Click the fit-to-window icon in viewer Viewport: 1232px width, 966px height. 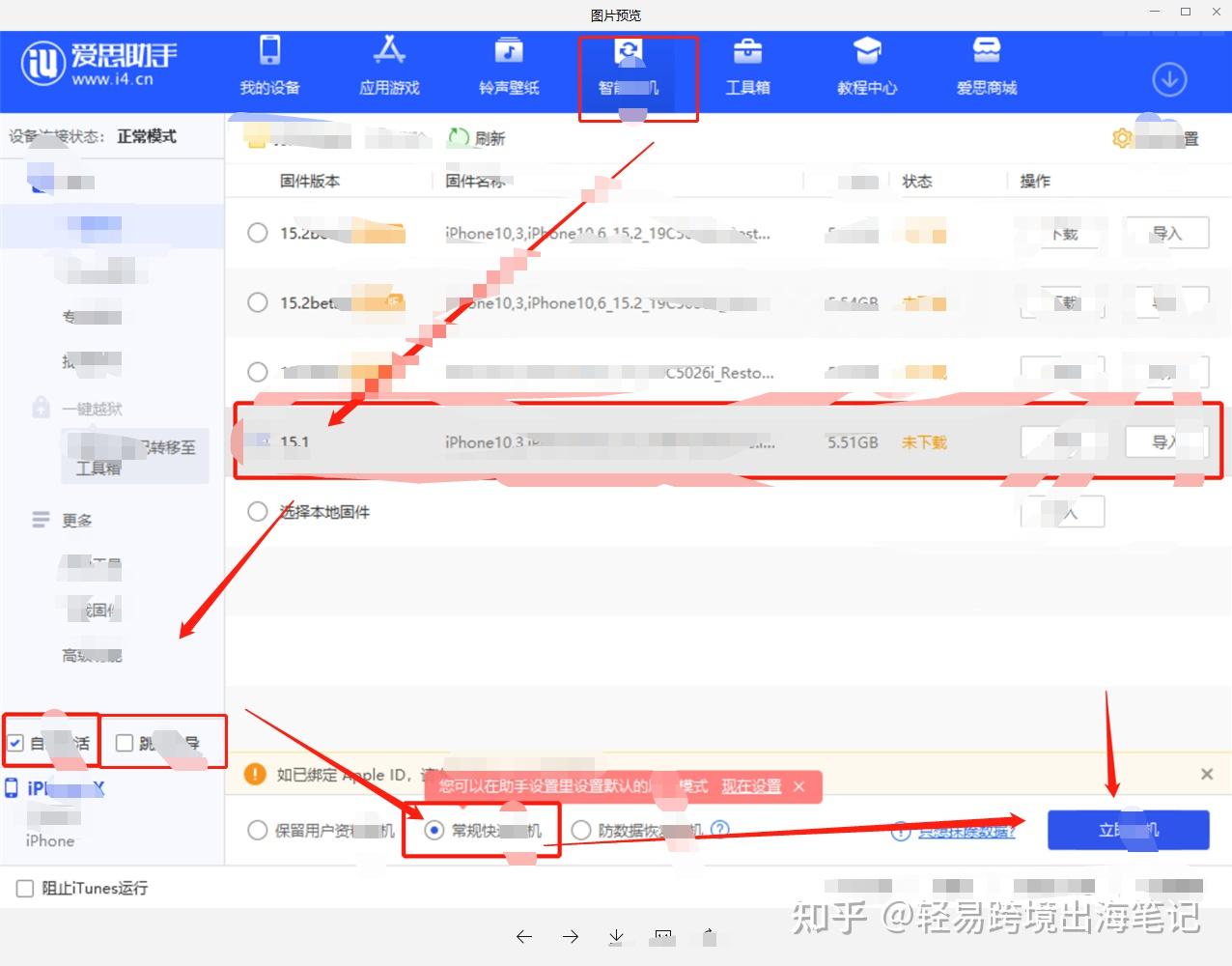click(663, 936)
